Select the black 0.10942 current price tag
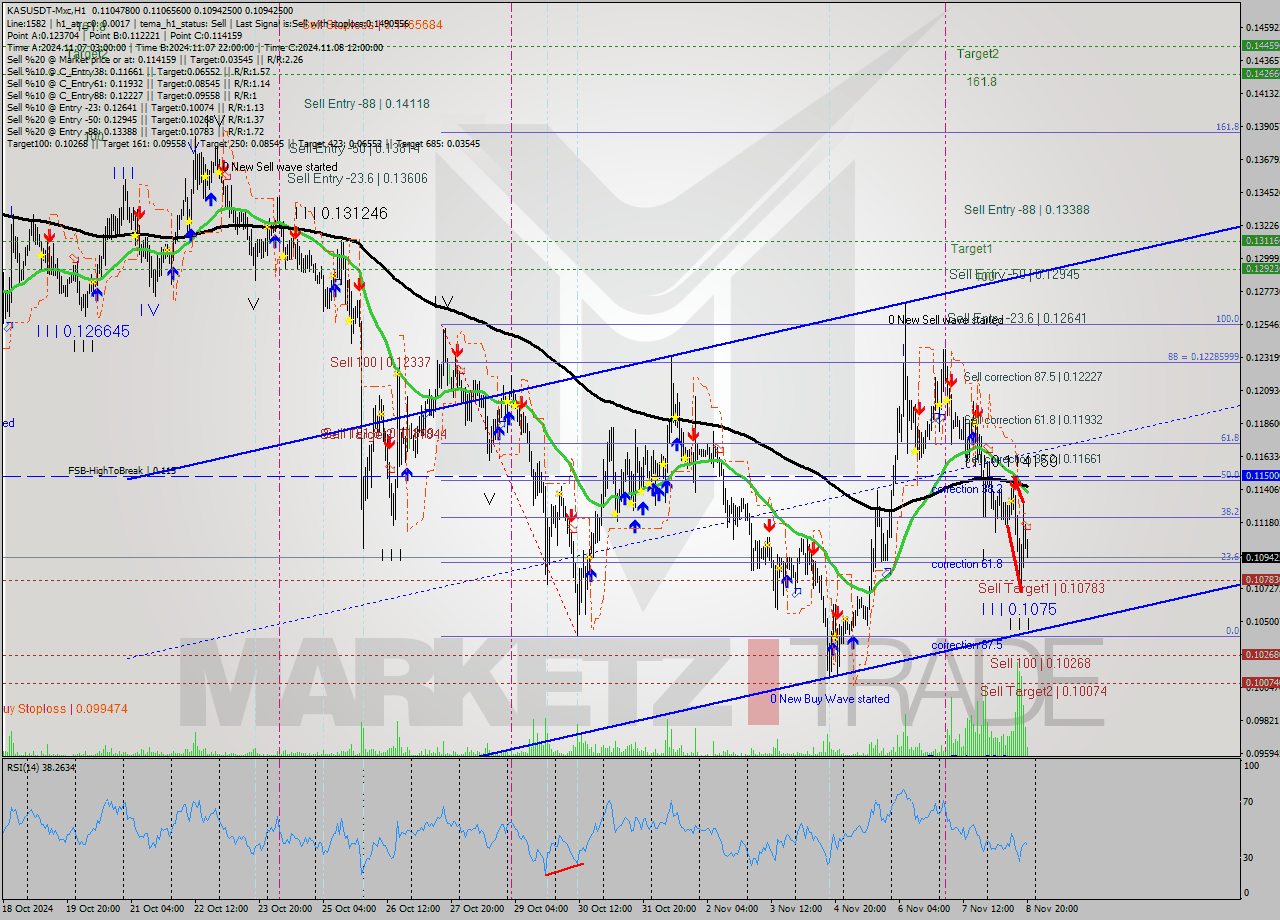Viewport: 1280px width, 920px height. point(1260,557)
